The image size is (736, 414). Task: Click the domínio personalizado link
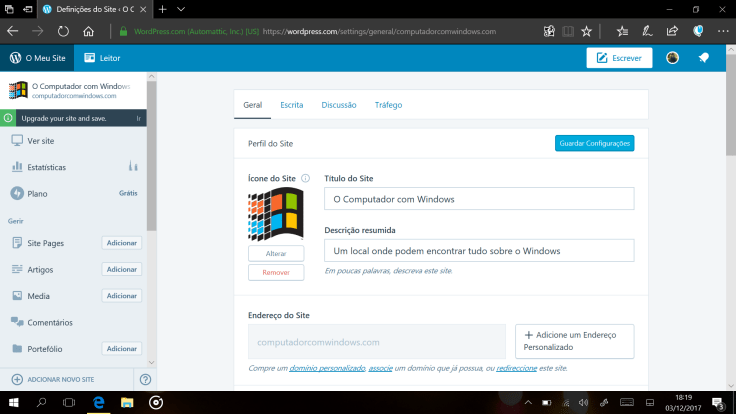coord(327,368)
